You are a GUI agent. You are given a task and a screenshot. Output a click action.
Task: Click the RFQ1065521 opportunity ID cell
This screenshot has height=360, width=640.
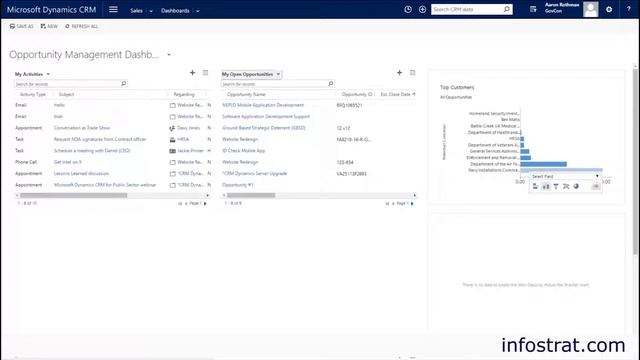pyautogui.click(x=349, y=105)
